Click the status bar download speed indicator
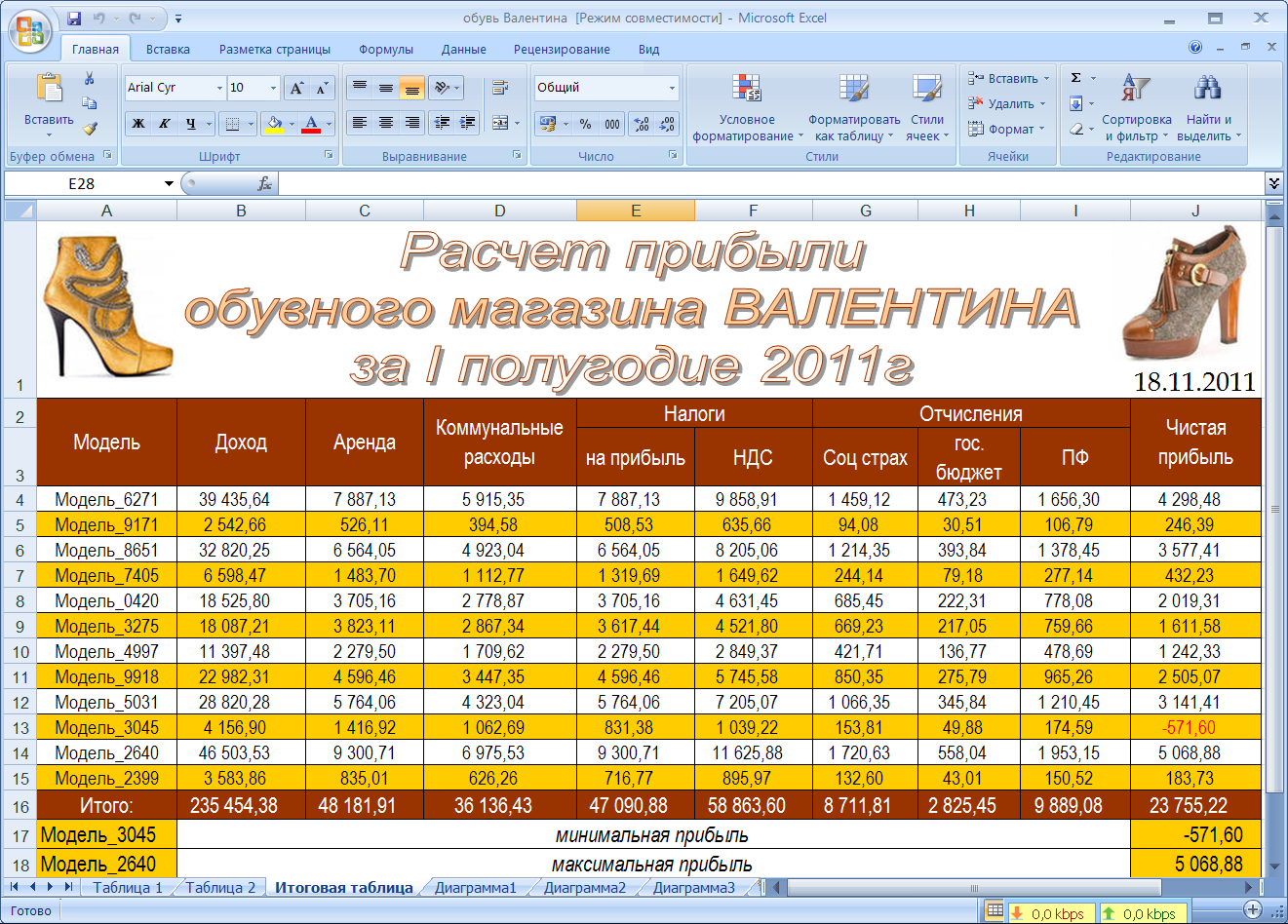1288x924 pixels. 1050,913
